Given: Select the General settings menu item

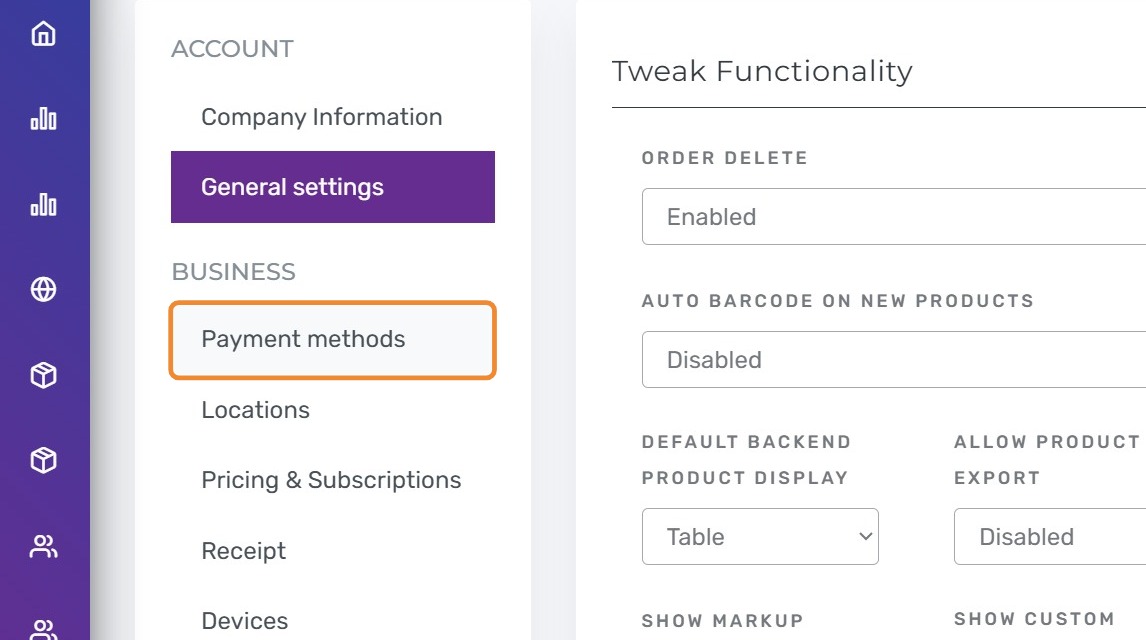Looking at the screenshot, I should click(x=333, y=187).
